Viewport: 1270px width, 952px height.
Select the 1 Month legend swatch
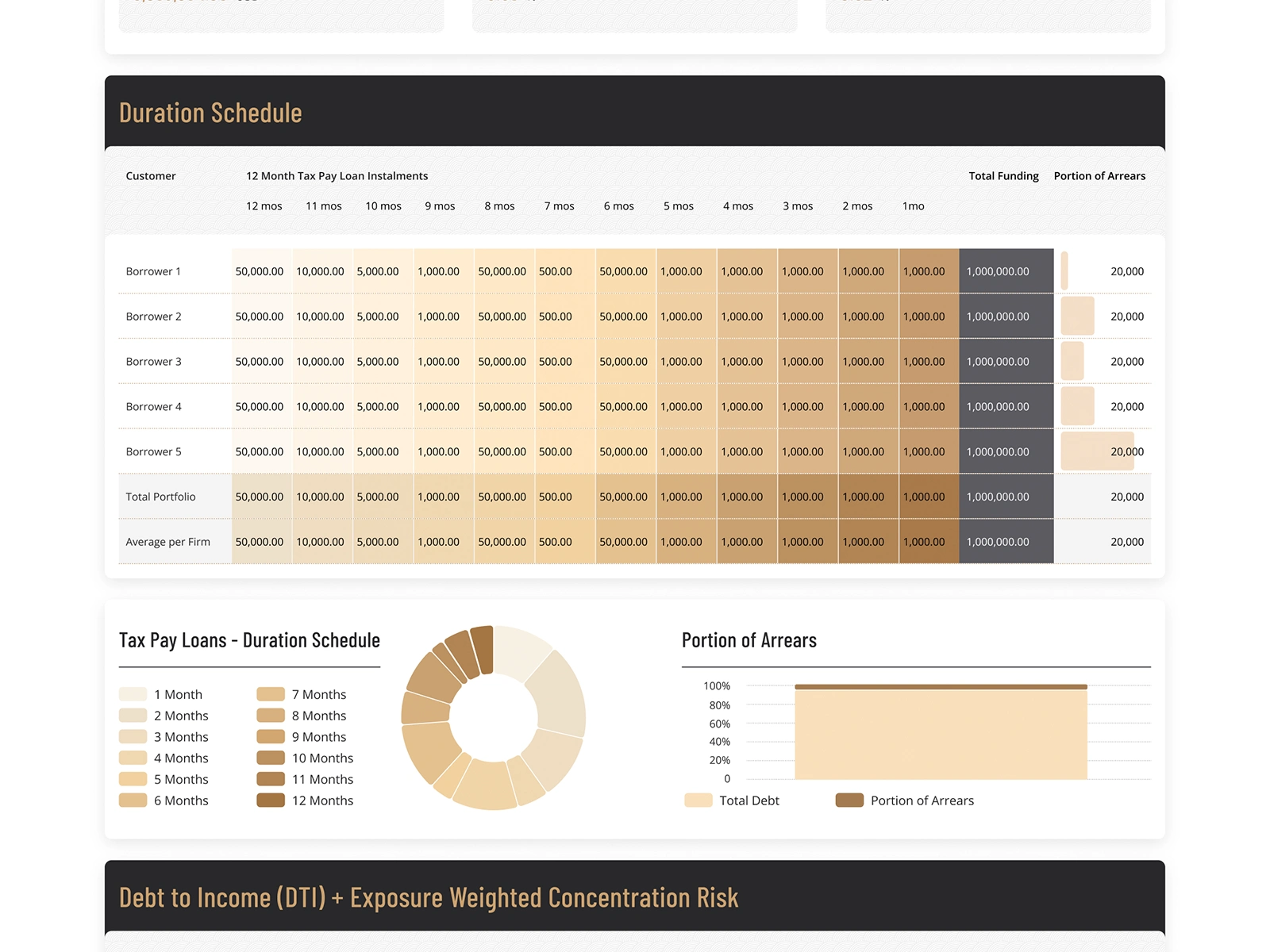[x=132, y=694]
